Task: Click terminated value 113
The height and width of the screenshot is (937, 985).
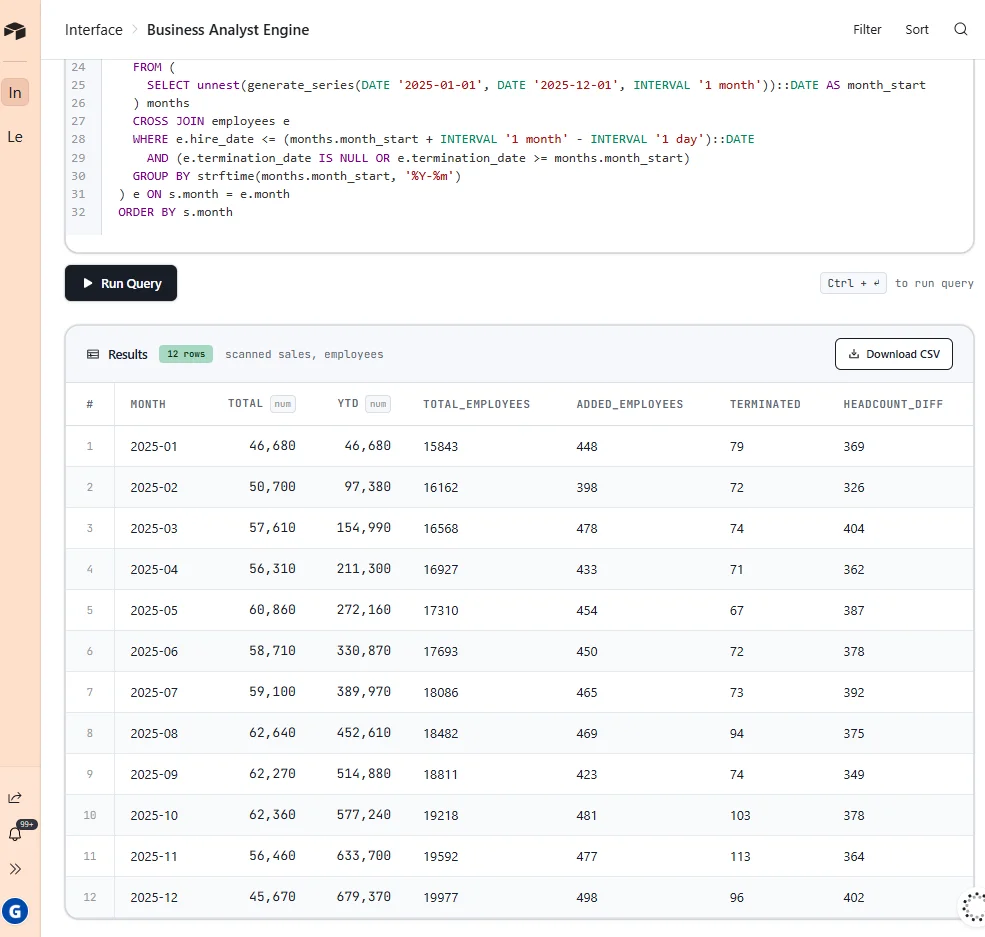Action: coord(740,857)
